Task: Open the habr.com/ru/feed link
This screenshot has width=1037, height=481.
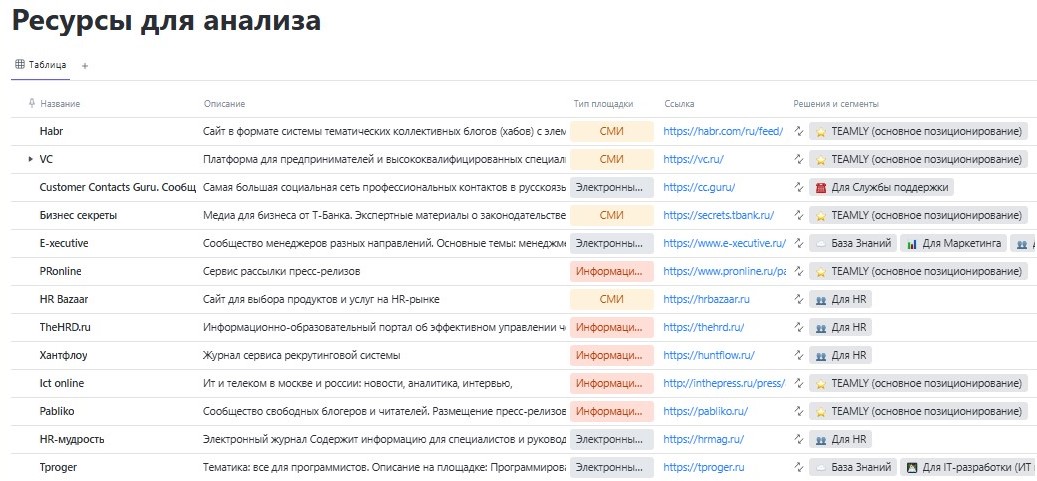Action: click(x=723, y=132)
